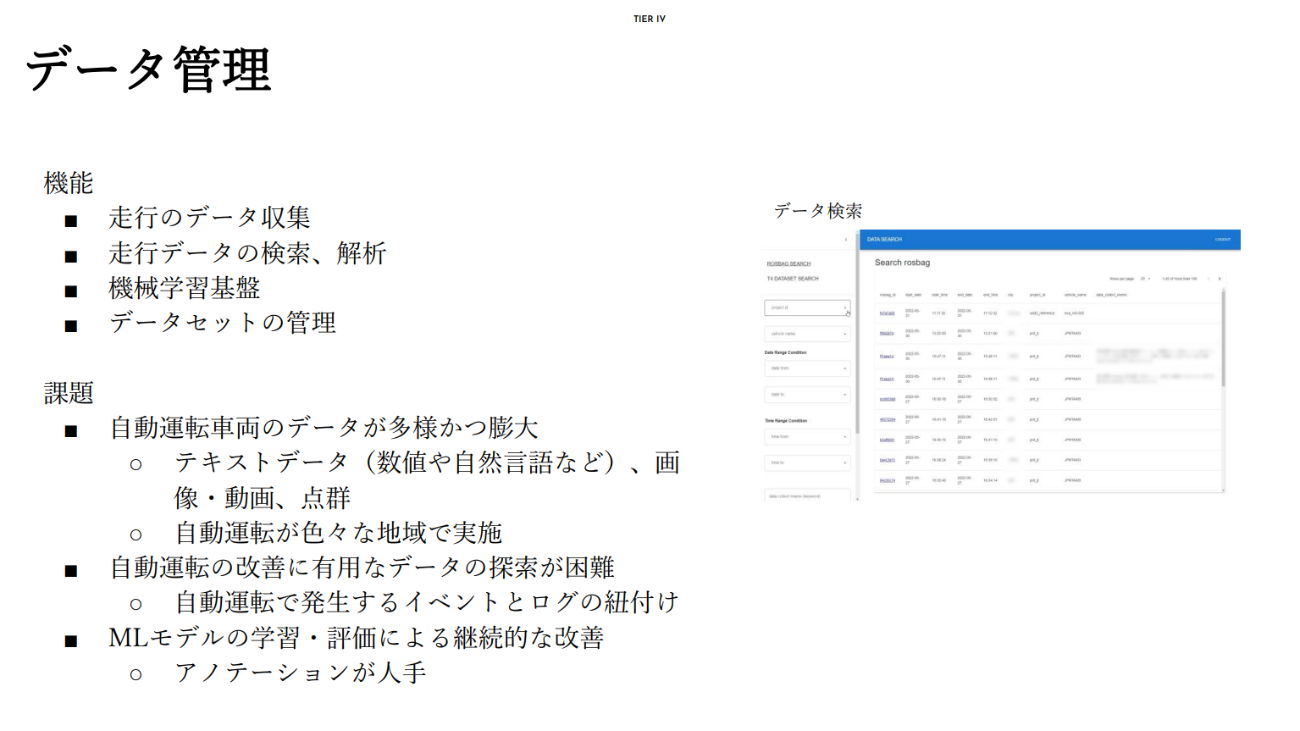1300x731 pixels.
Task: Open the rosbag link in the odd_reference row
Action: pos(887,314)
